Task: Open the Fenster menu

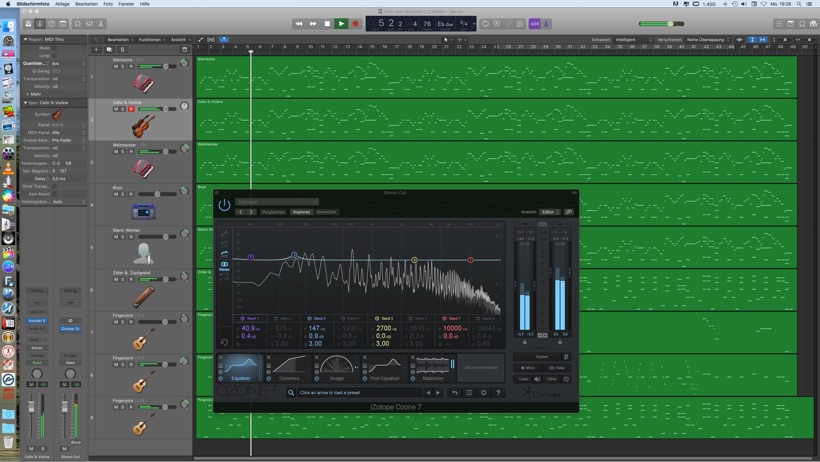Action: (x=126, y=4)
